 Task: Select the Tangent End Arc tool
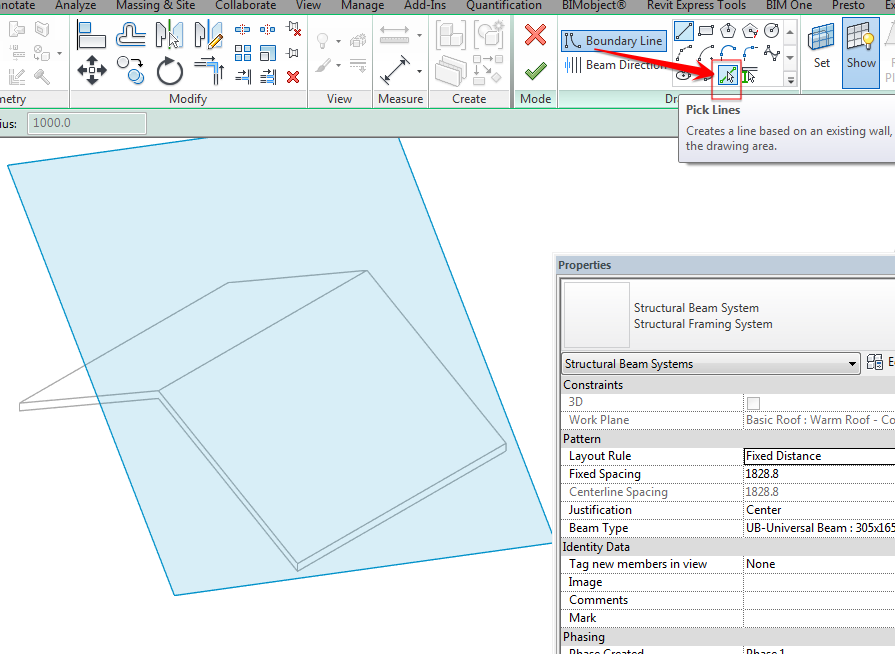(728, 54)
